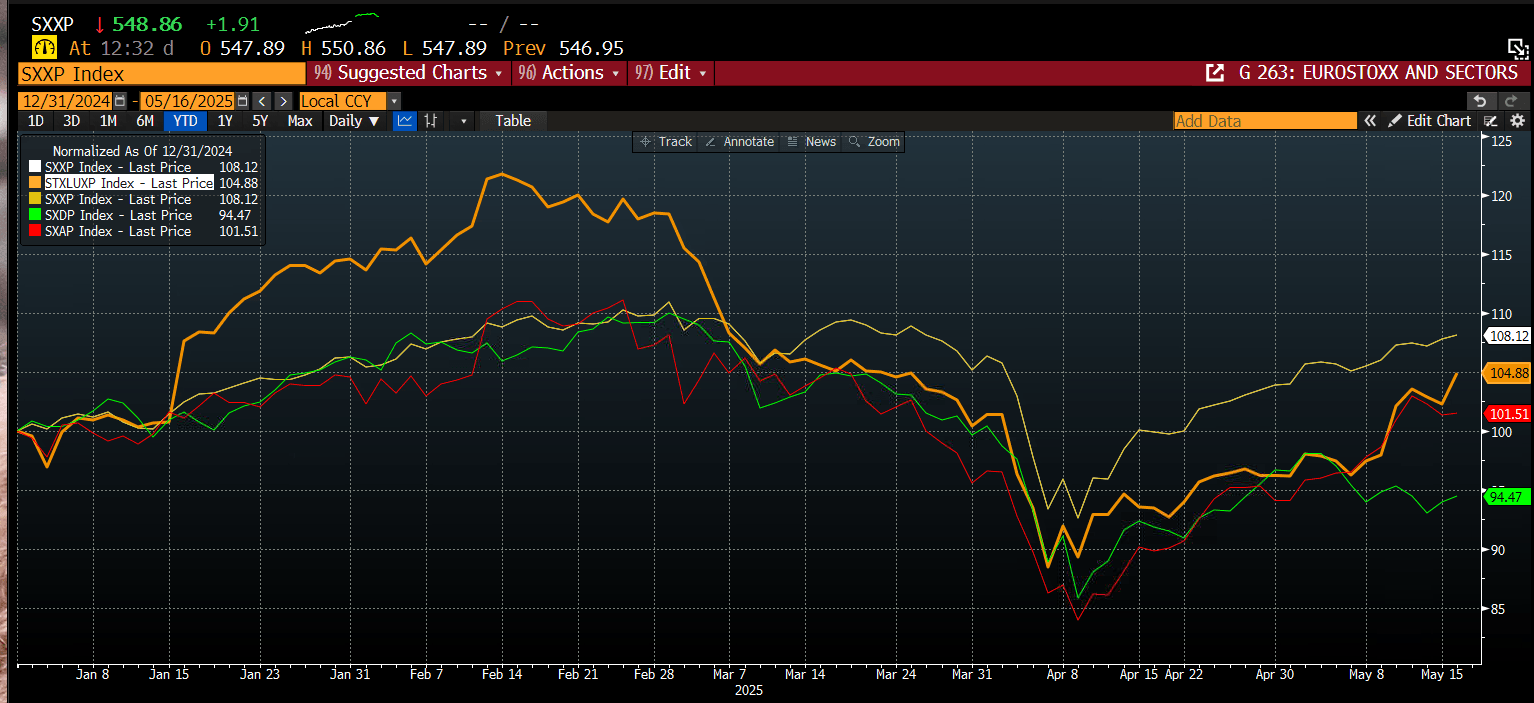The image size is (1534, 703).
Task: Click the pop-out icon beside G 263
Action: click(x=1215, y=73)
